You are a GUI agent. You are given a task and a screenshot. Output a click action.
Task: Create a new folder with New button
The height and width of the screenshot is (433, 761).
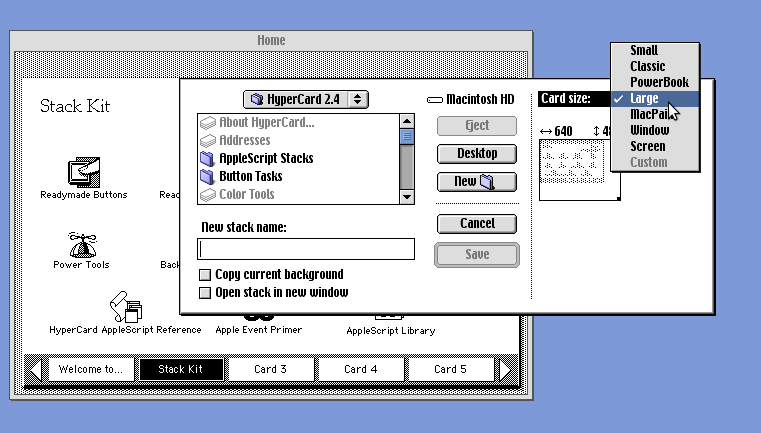[x=477, y=182]
